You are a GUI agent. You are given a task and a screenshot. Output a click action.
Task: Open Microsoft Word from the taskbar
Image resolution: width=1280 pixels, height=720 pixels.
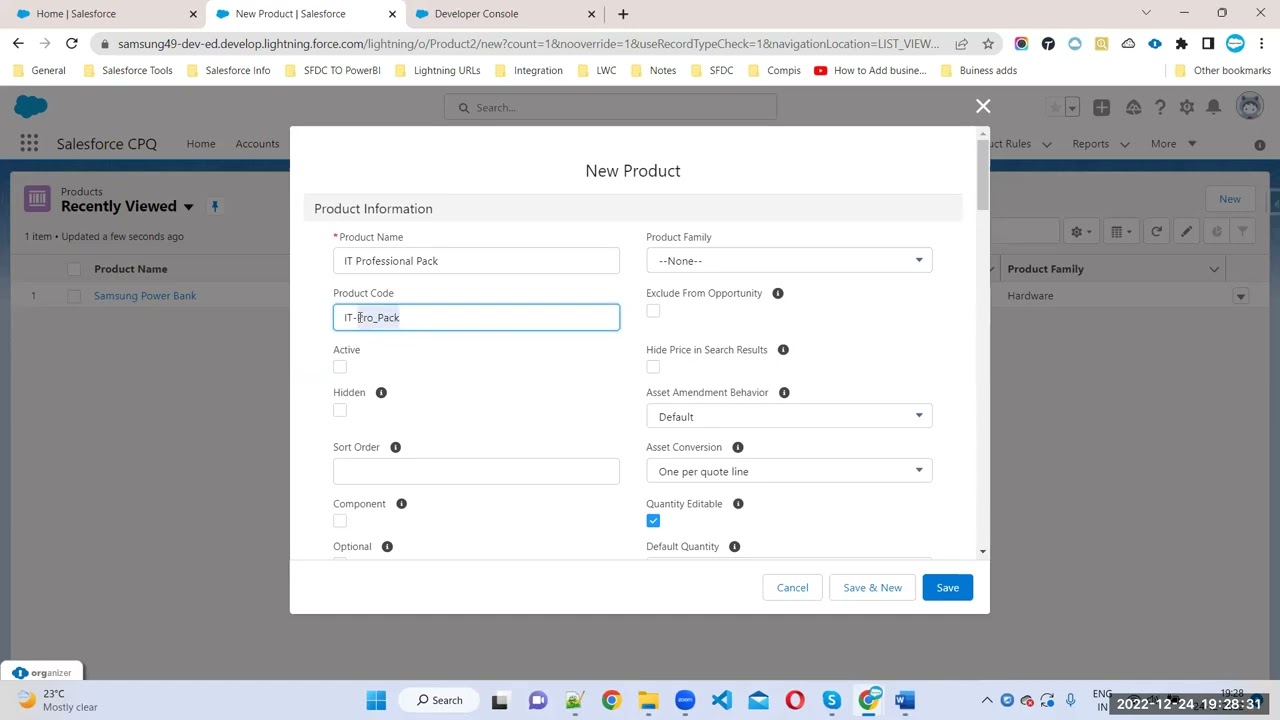coord(905,700)
